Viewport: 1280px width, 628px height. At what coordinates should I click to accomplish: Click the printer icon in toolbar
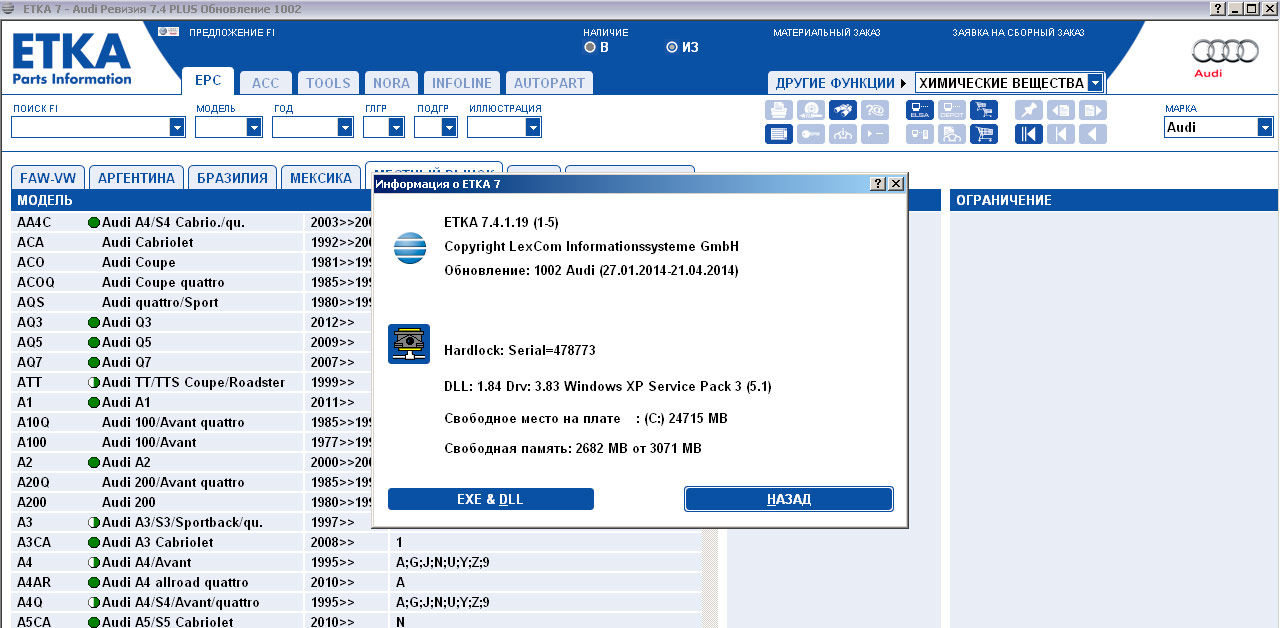tap(779, 110)
